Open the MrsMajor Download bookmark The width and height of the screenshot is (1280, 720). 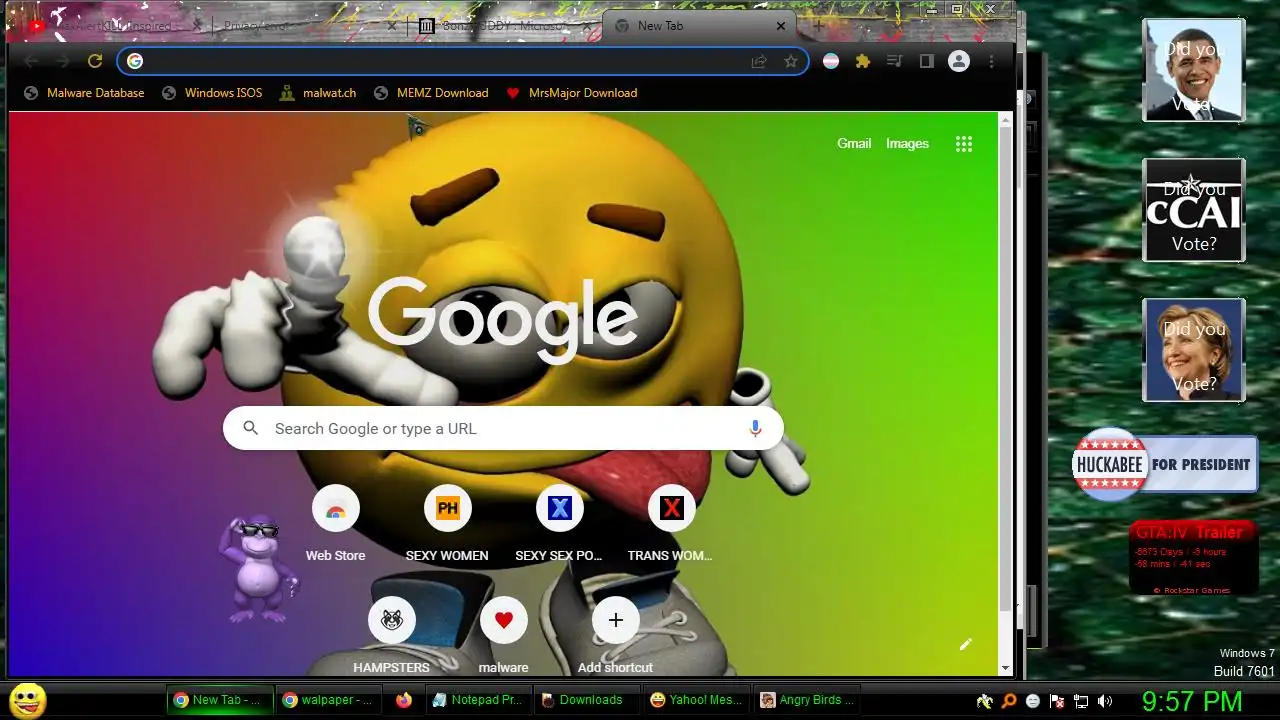pos(572,93)
